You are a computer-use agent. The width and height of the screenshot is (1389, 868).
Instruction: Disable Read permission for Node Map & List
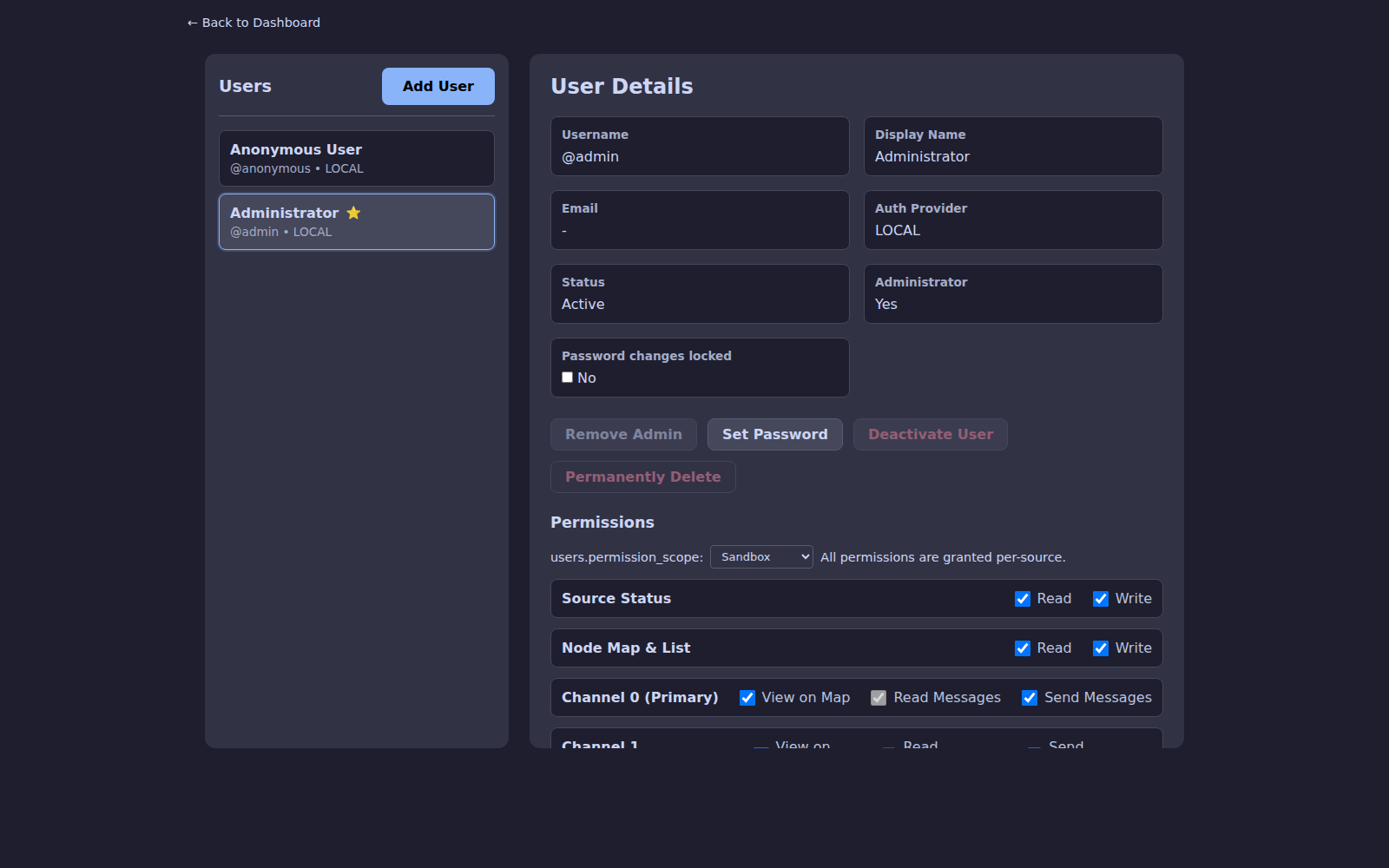[1022, 648]
